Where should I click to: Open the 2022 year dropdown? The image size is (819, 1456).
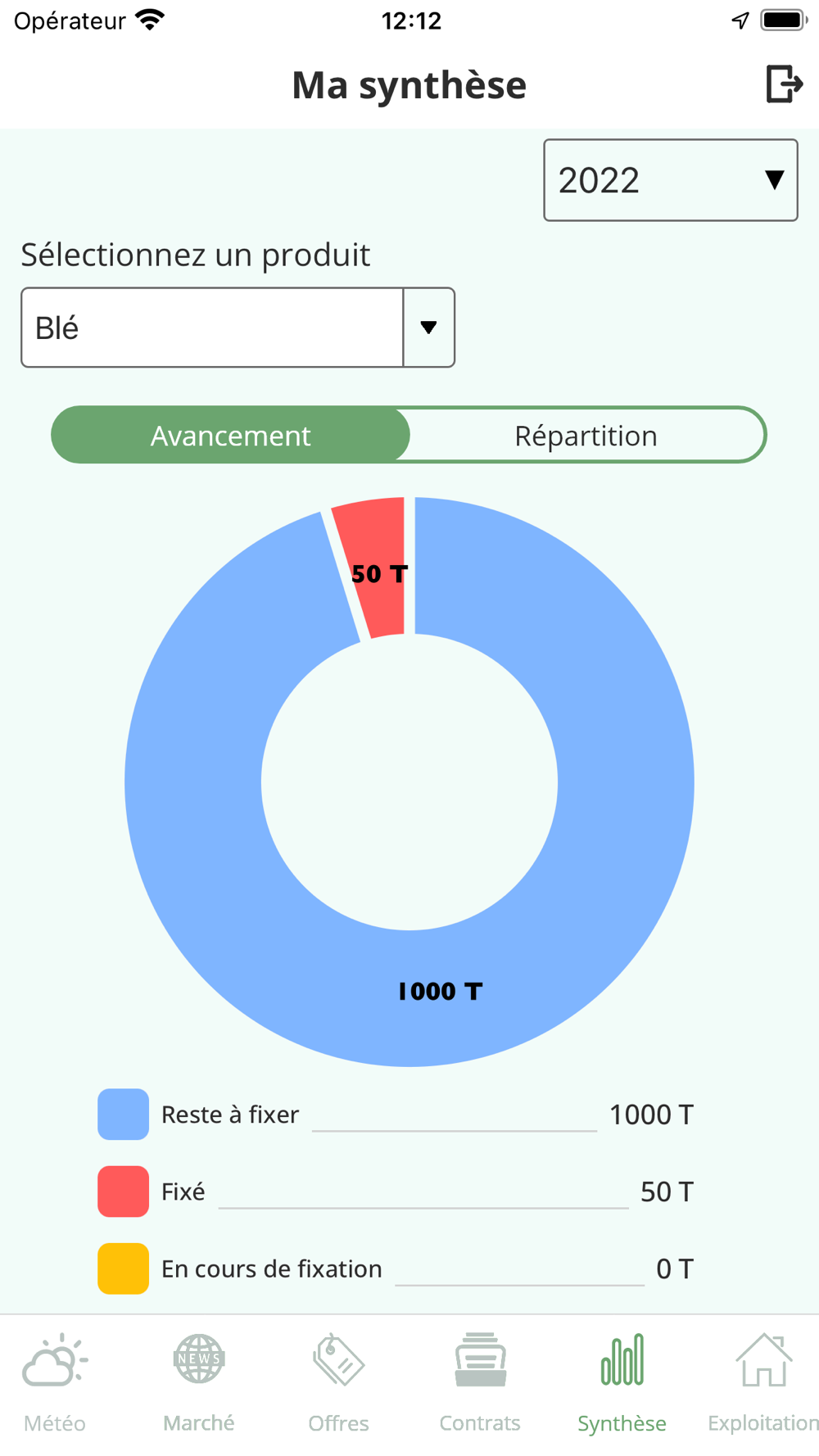[x=671, y=180]
